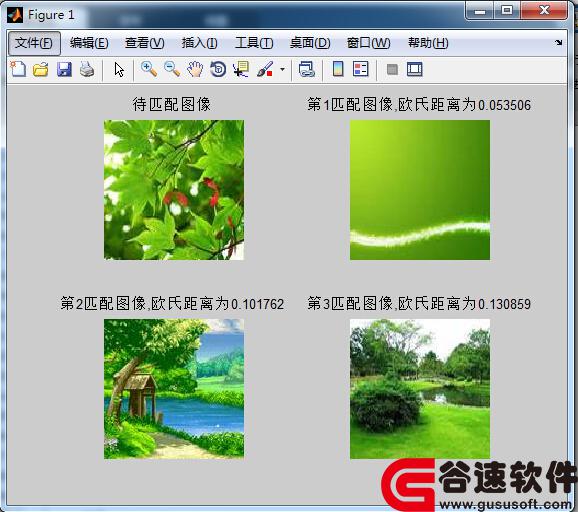Close the Figure 1 window
Image resolution: width=578 pixels, height=512 pixels.
click(544, 10)
